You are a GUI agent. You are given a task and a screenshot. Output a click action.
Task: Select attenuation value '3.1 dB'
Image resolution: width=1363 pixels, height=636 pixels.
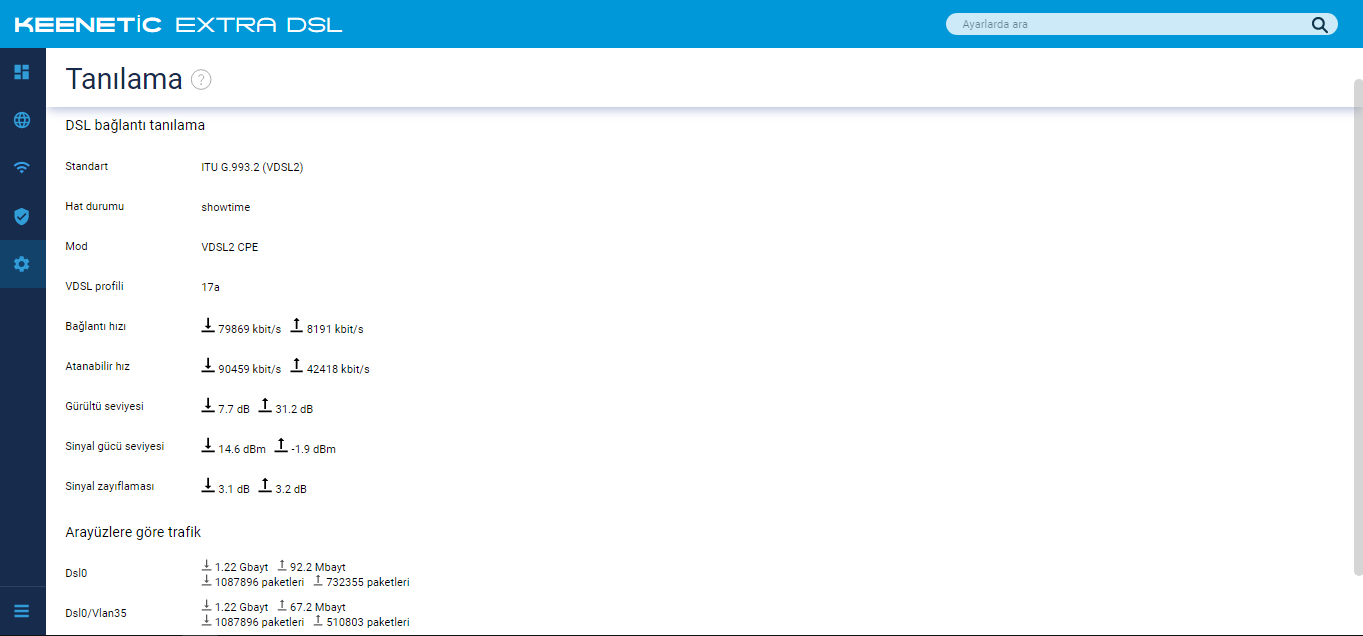click(234, 489)
